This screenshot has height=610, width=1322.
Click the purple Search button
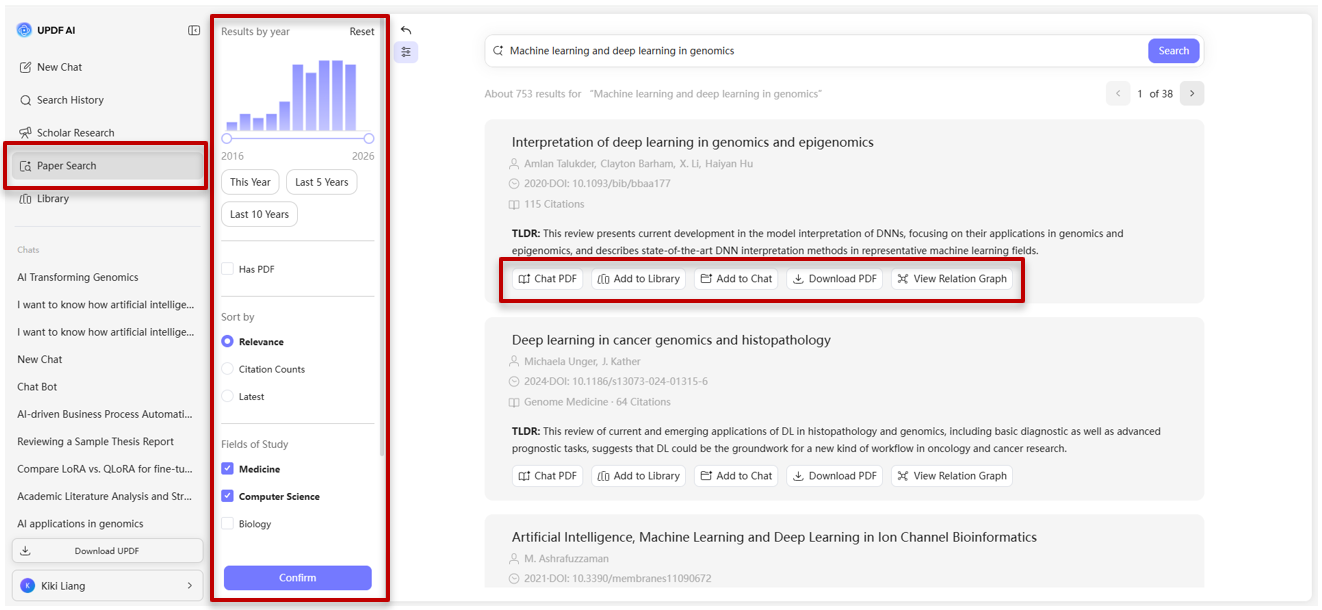pos(1174,51)
